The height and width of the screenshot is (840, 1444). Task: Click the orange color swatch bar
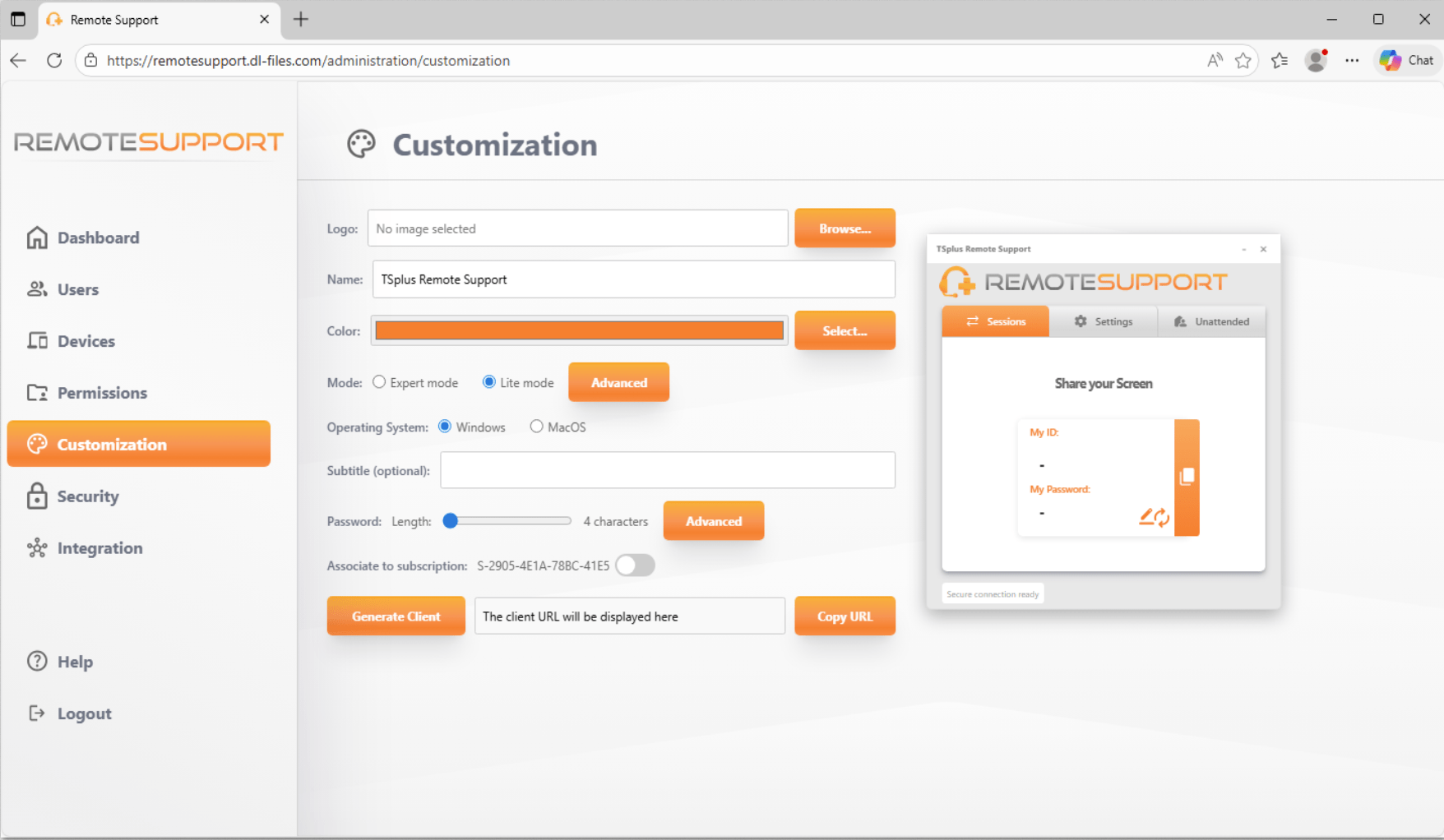(580, 330)
